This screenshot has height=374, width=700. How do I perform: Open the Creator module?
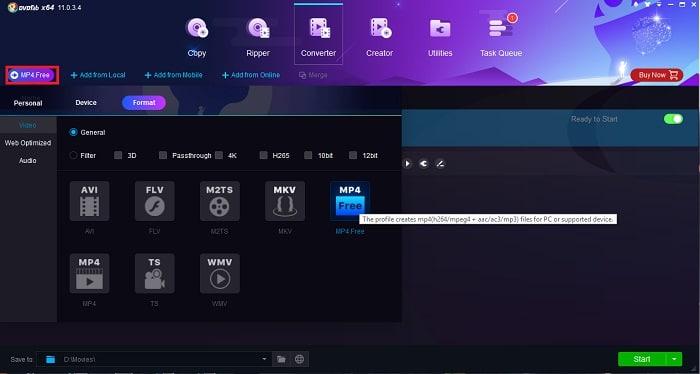click(x=379, y=37)
